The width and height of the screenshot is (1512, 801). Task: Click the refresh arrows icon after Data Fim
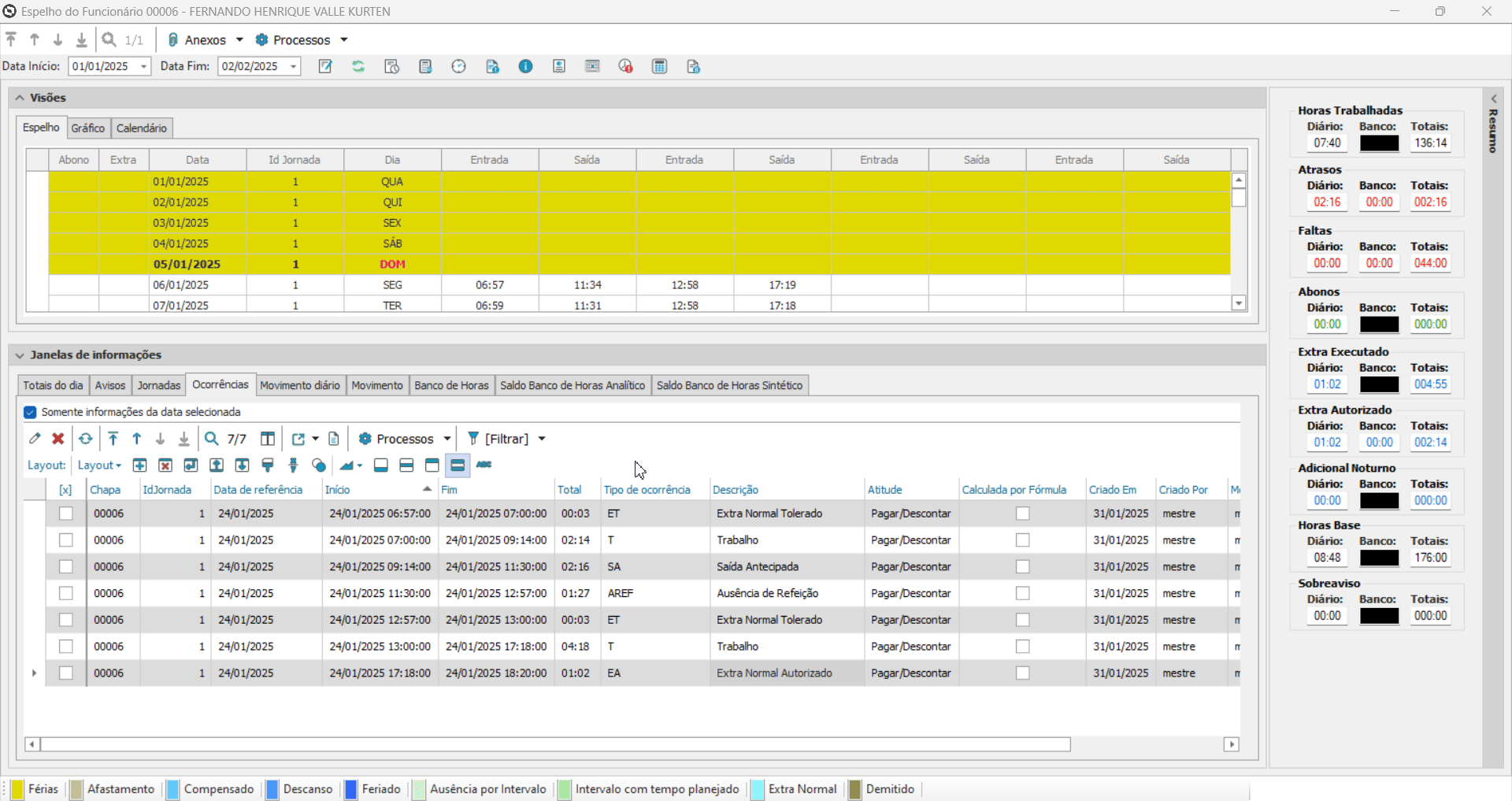[x=358, y=66]
